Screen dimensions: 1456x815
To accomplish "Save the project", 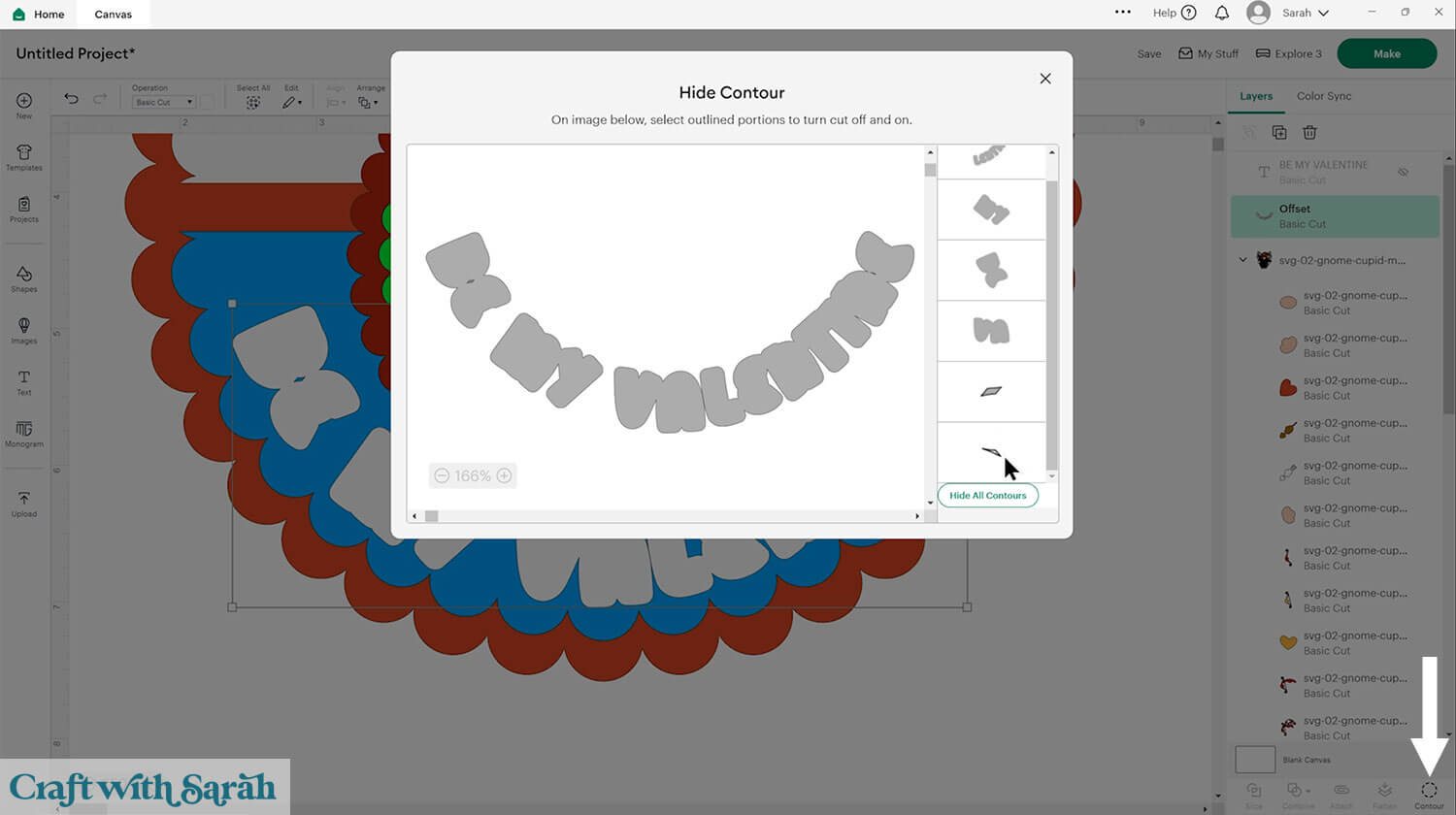I will pyautogui.click(x=1149, y=54).
